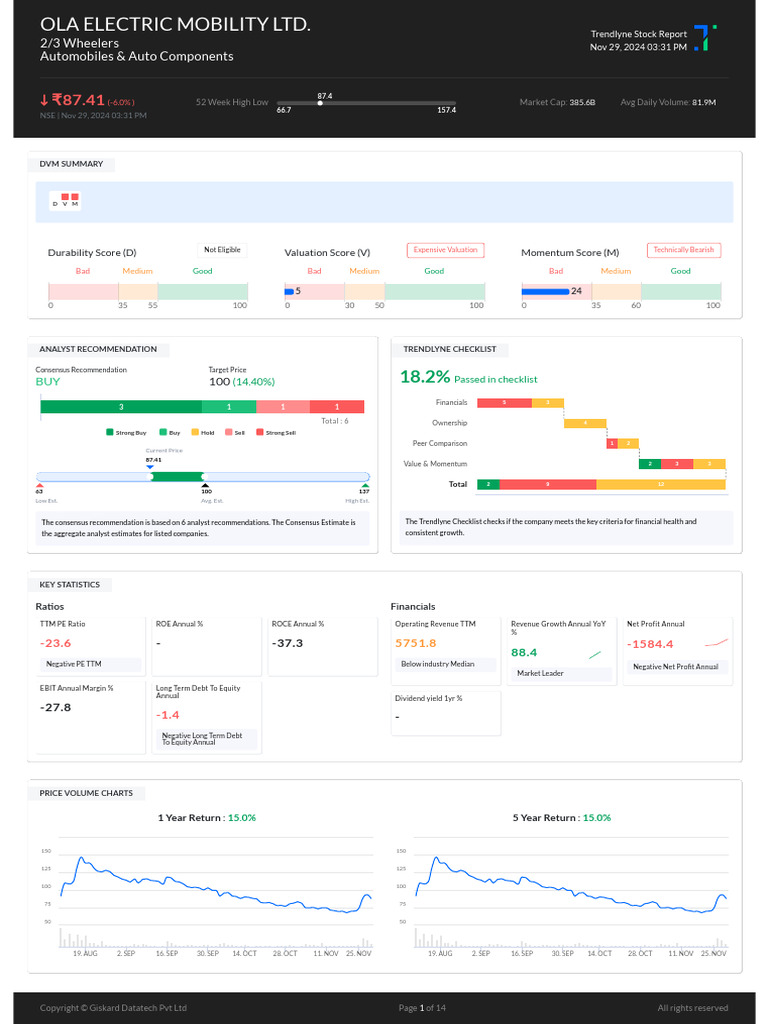Click the red low estimate triangle
The width and height of the screenshot is (768, 1024).
39,486
